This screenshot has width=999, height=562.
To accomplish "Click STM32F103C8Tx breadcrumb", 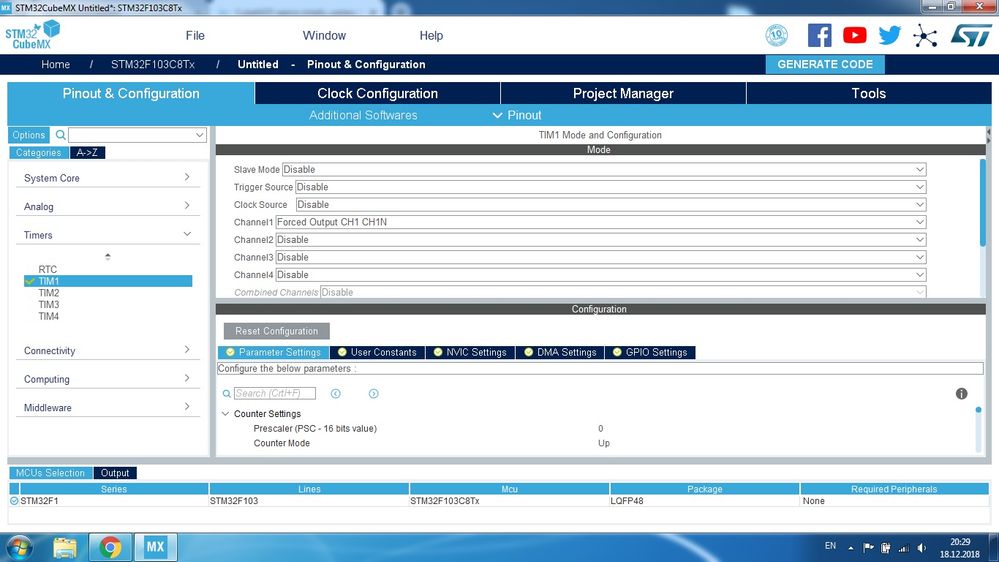I will [153, 64].
